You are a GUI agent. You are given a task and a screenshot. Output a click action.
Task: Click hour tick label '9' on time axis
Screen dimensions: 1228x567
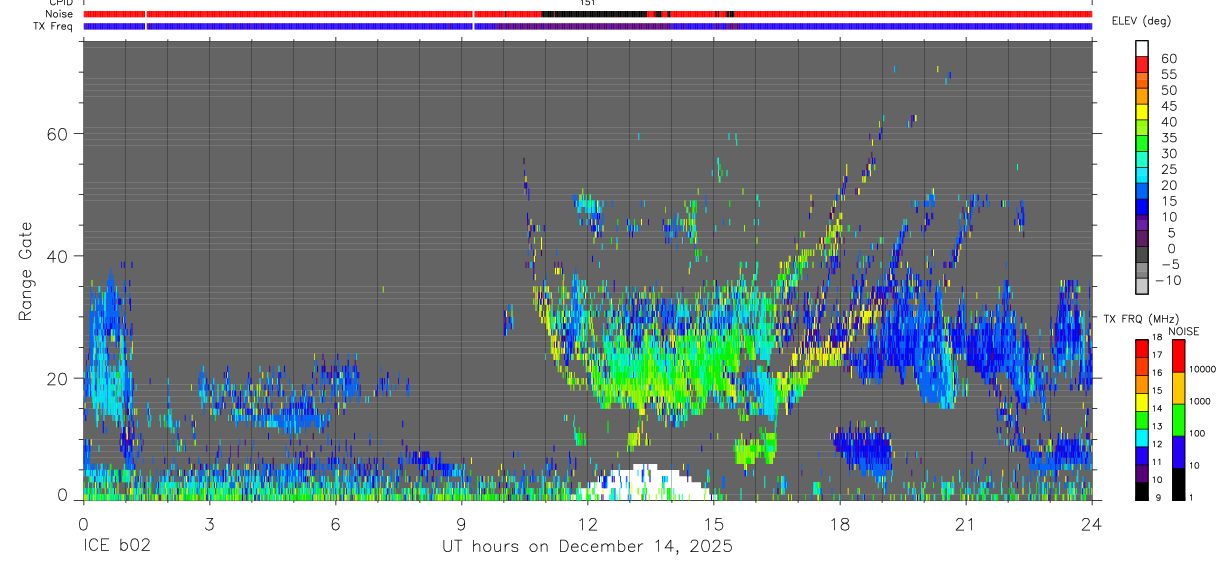pos(461,524)
